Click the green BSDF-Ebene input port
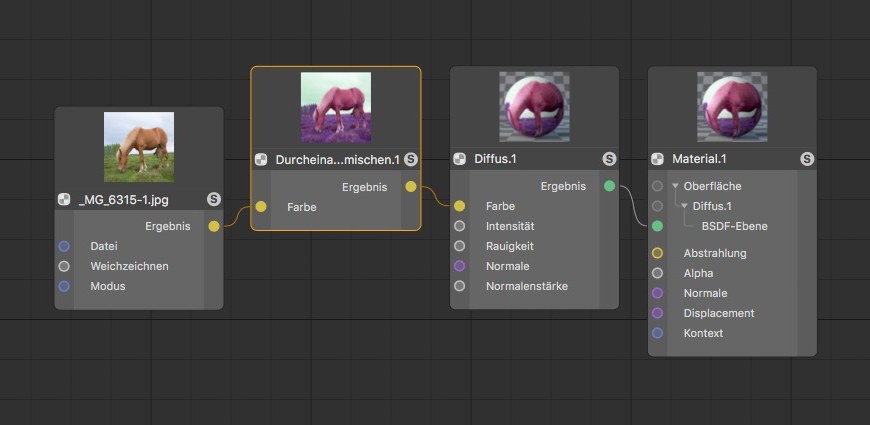The image size is (870, 425). click(657, 226)
